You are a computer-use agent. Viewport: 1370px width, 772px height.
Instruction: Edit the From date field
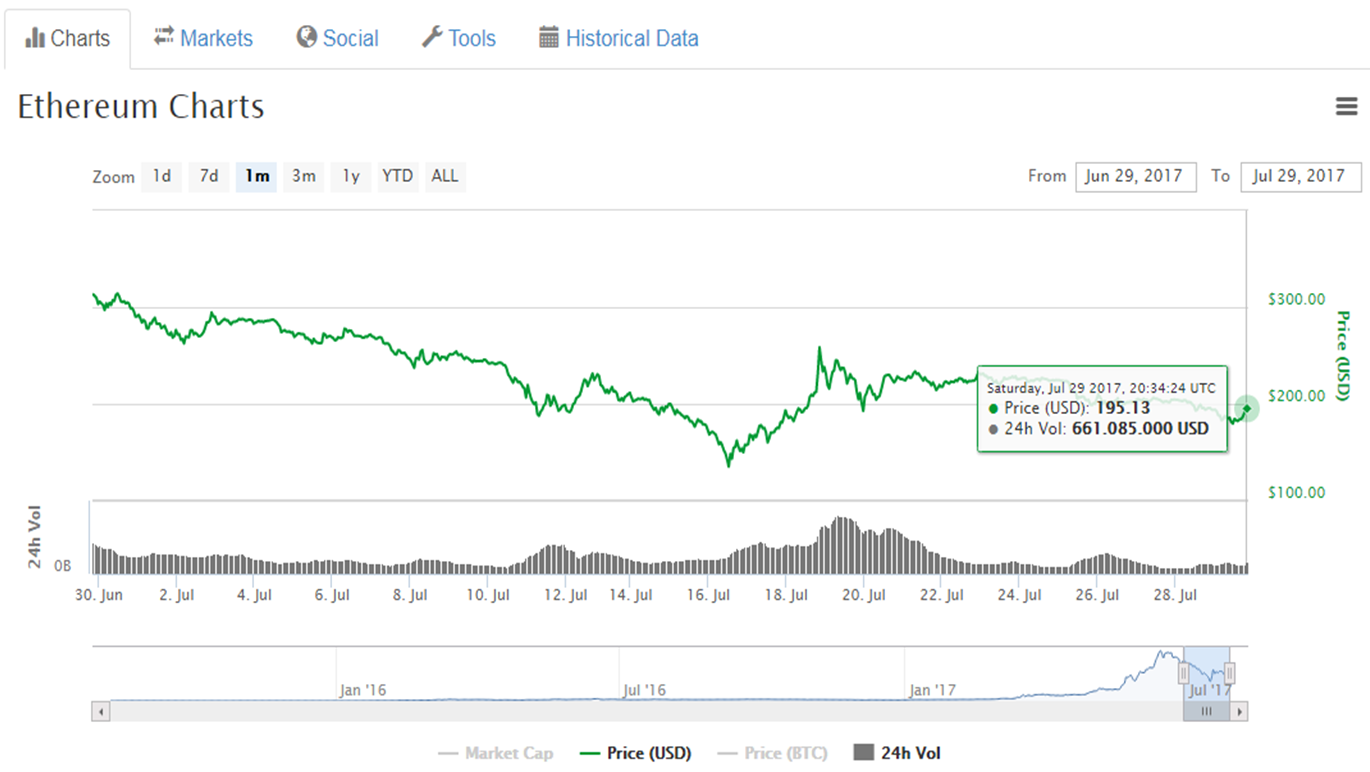click(x=1136, y=176)
